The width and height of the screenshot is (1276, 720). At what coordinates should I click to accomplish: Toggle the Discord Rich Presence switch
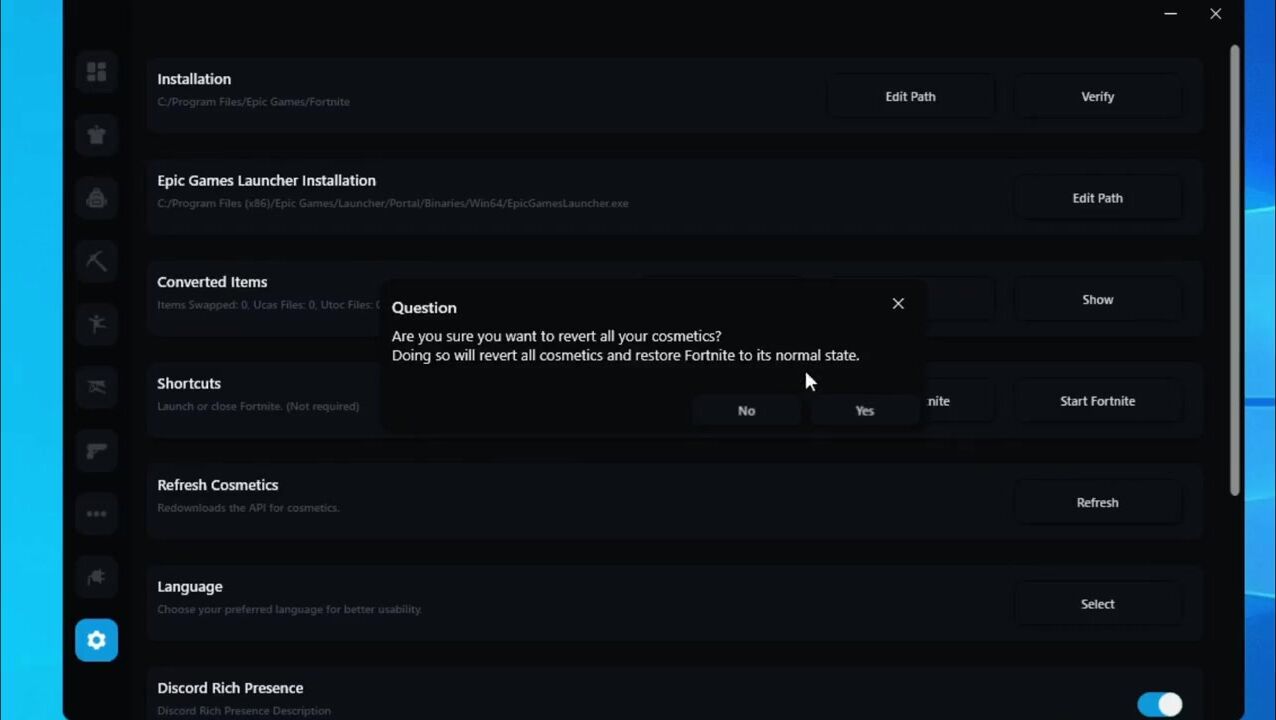[x=1159, y=704]
